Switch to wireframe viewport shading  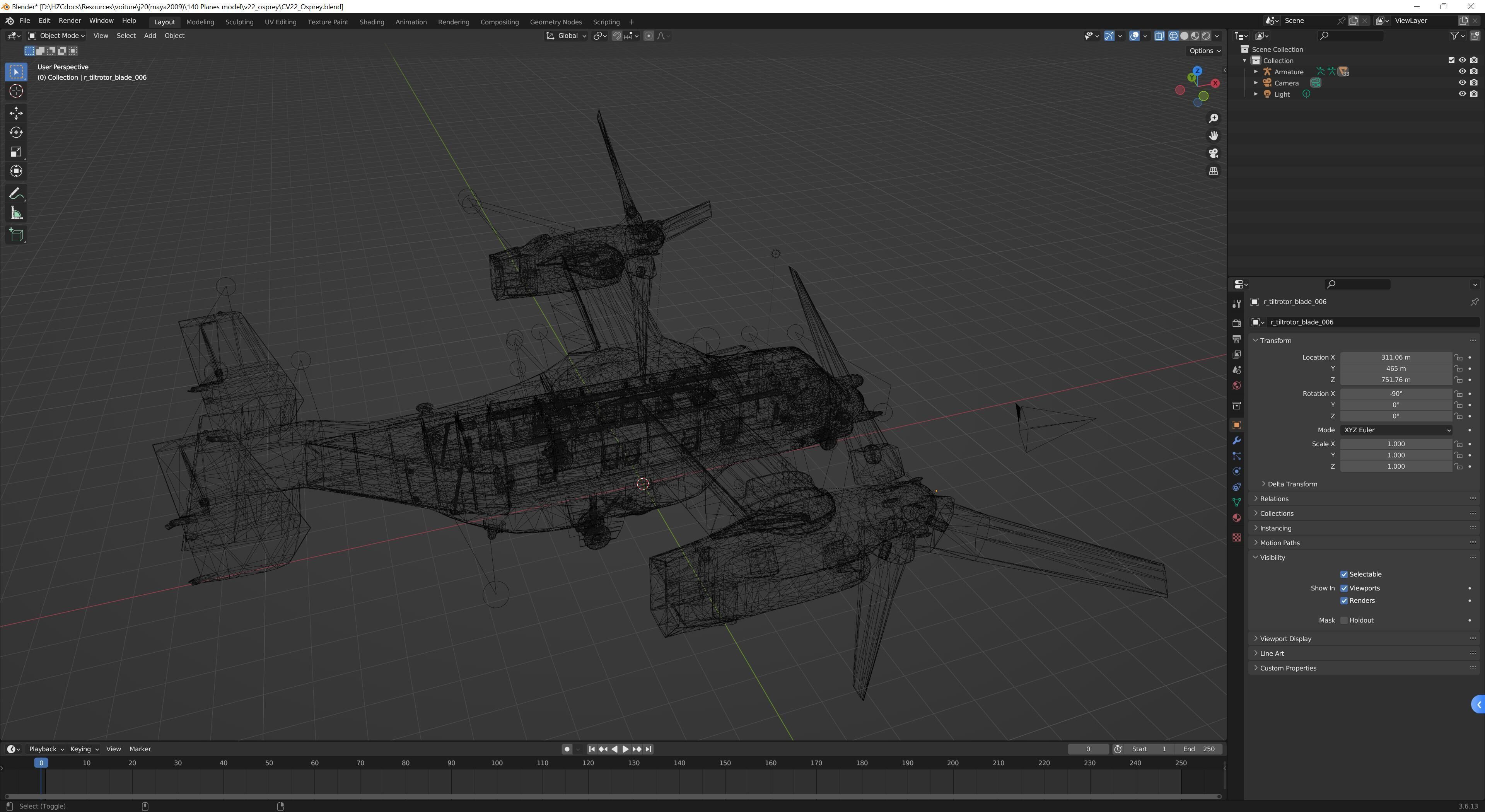pyautogui.click(x=1173, y=36)
